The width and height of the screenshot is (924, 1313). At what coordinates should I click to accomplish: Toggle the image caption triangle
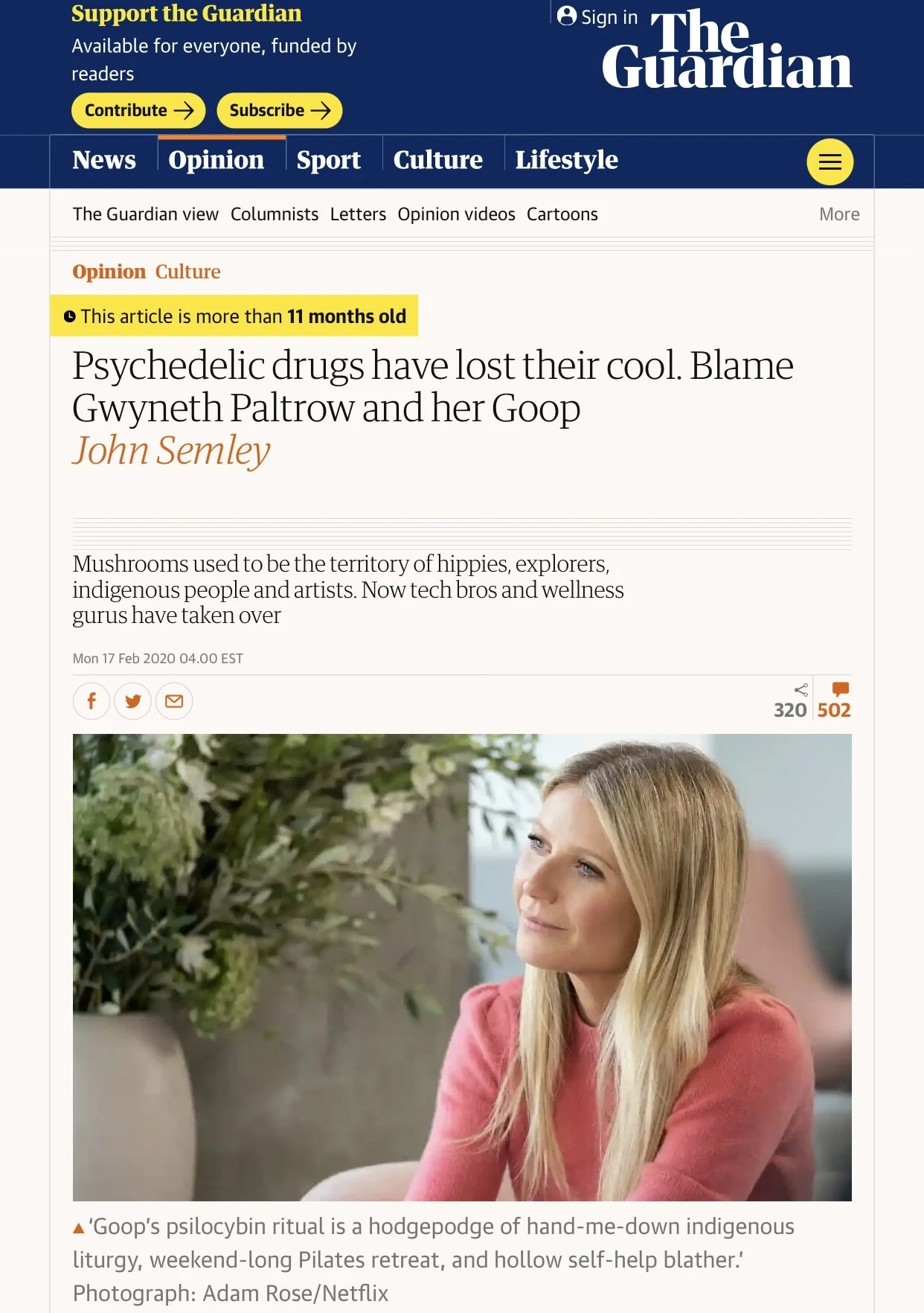click(x=79, y=1228)
